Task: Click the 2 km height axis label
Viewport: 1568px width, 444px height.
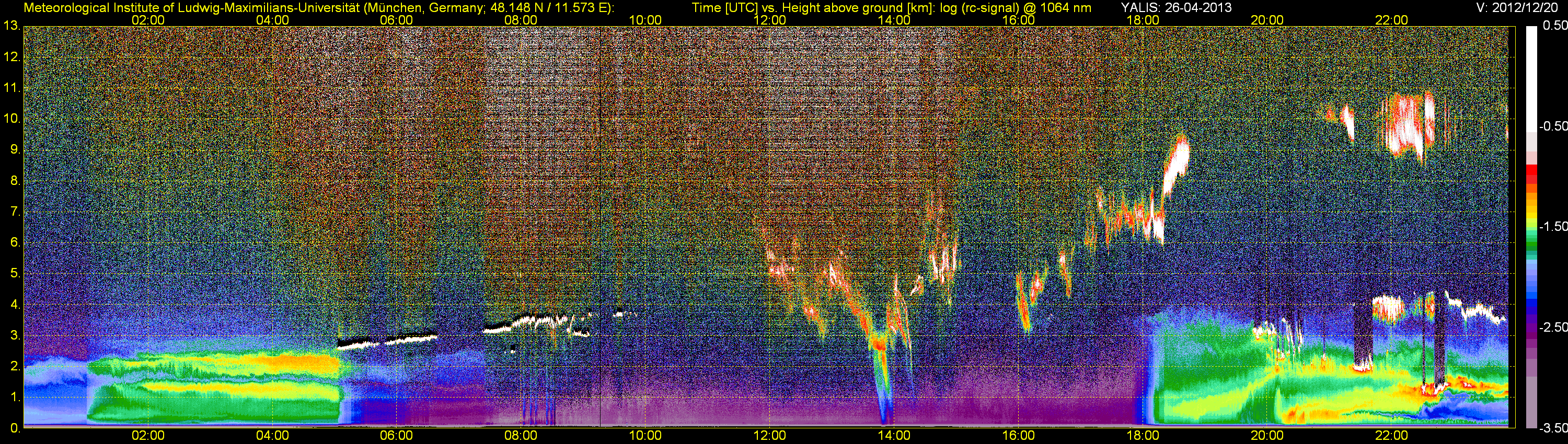Action: pos(14,366)
